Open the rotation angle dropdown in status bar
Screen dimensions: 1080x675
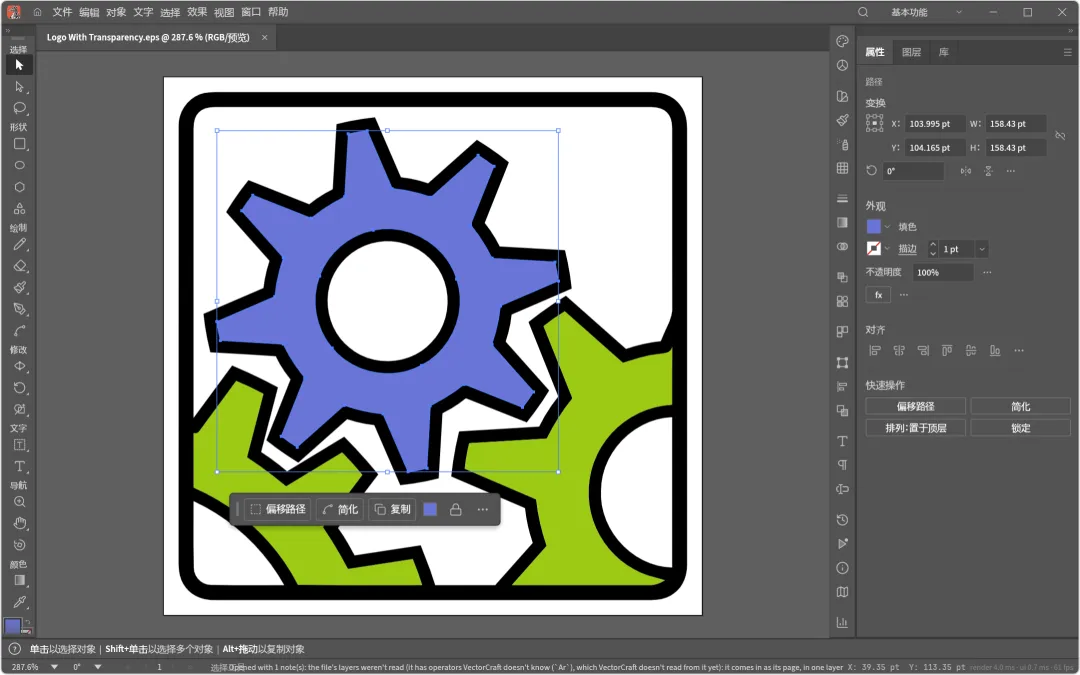coord(98,667)
